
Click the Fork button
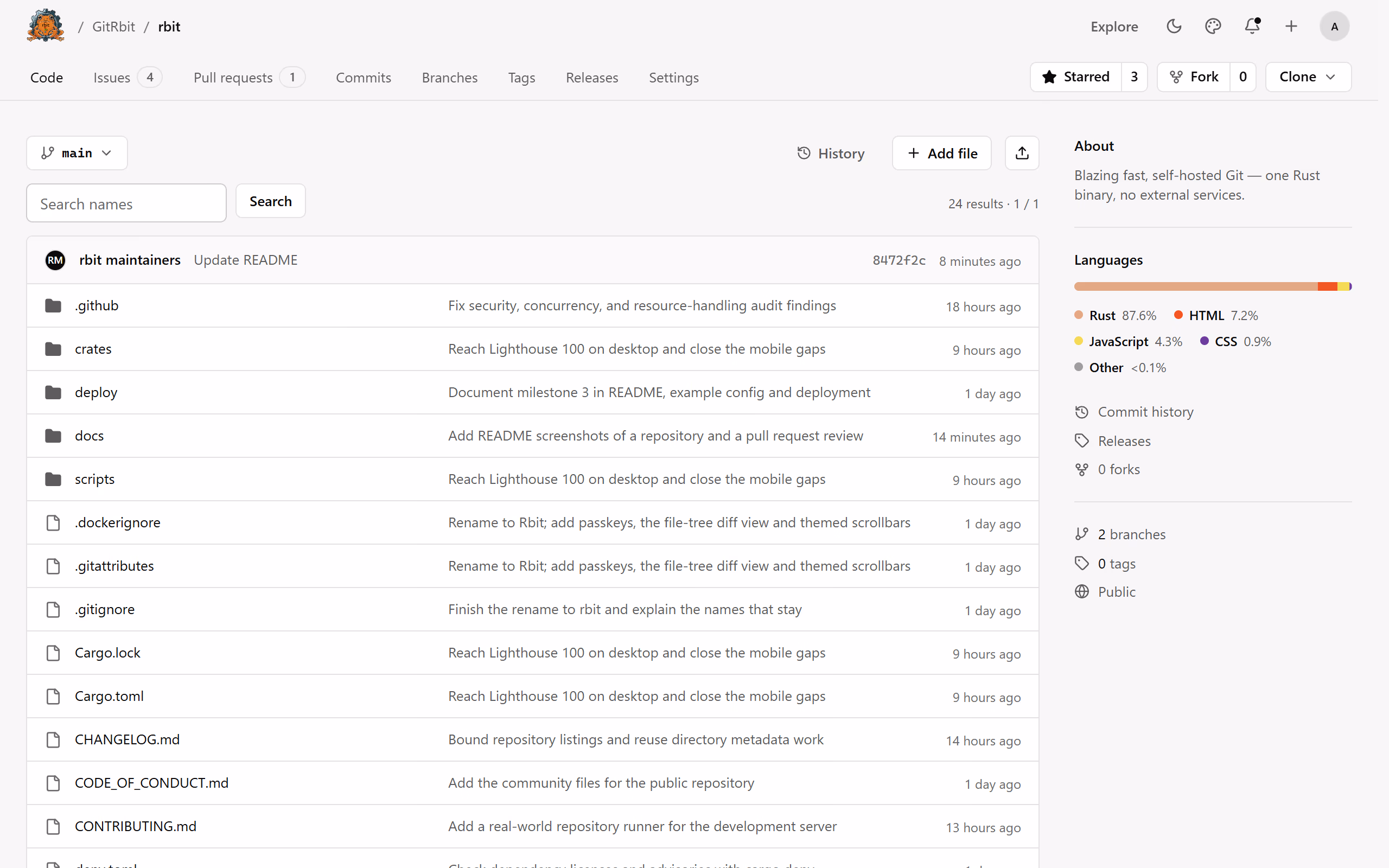[1194, 77]
